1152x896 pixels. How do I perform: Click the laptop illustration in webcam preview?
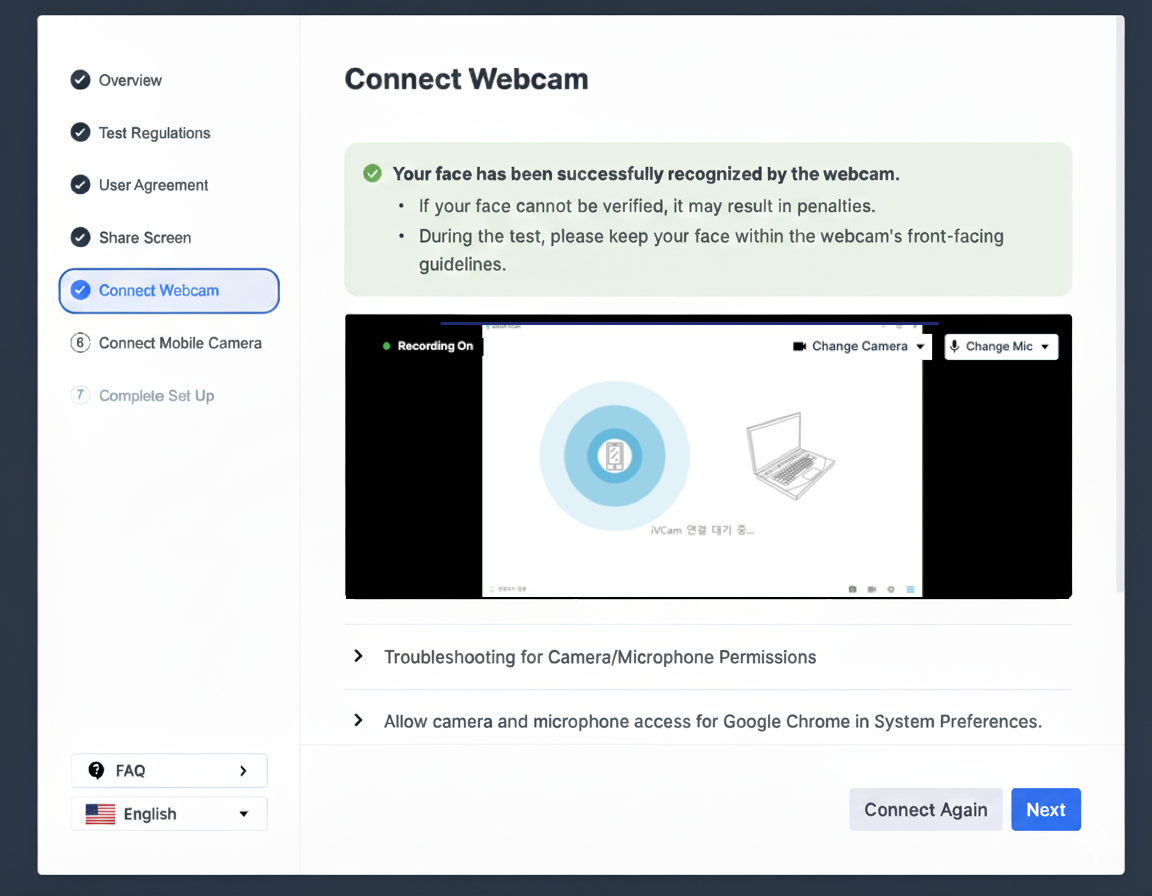(x=790, y=456)
